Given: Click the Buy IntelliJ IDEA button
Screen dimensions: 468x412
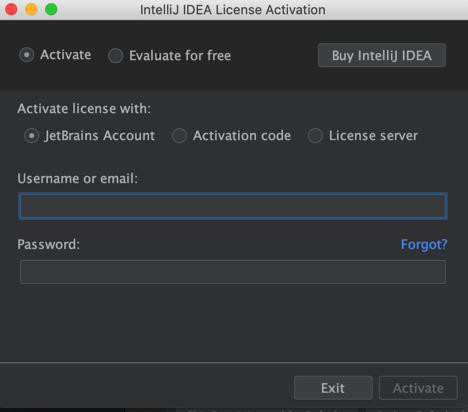Looking at the screenshot, I should [382, 55].
